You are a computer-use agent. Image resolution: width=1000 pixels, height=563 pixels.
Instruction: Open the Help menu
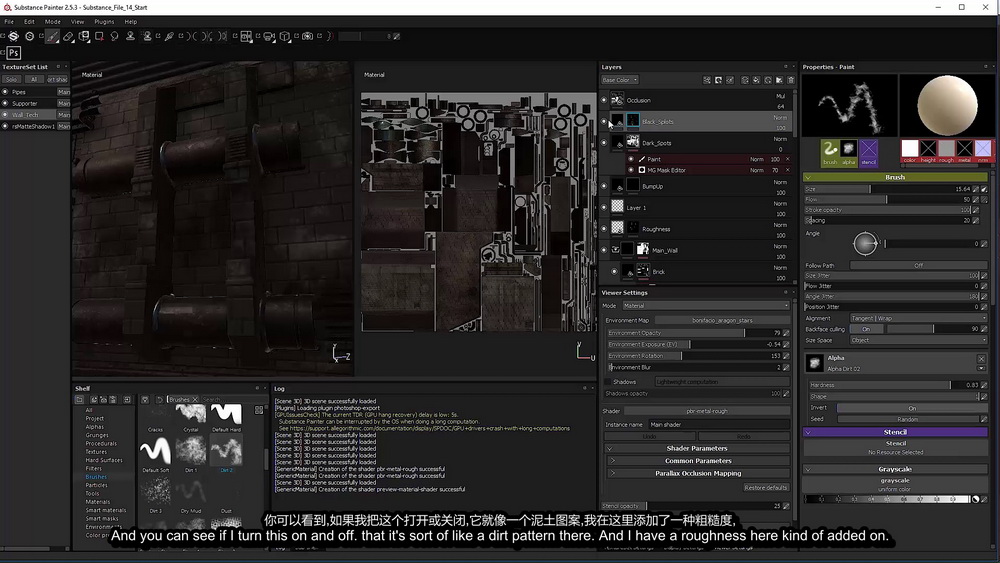point(131,22)
